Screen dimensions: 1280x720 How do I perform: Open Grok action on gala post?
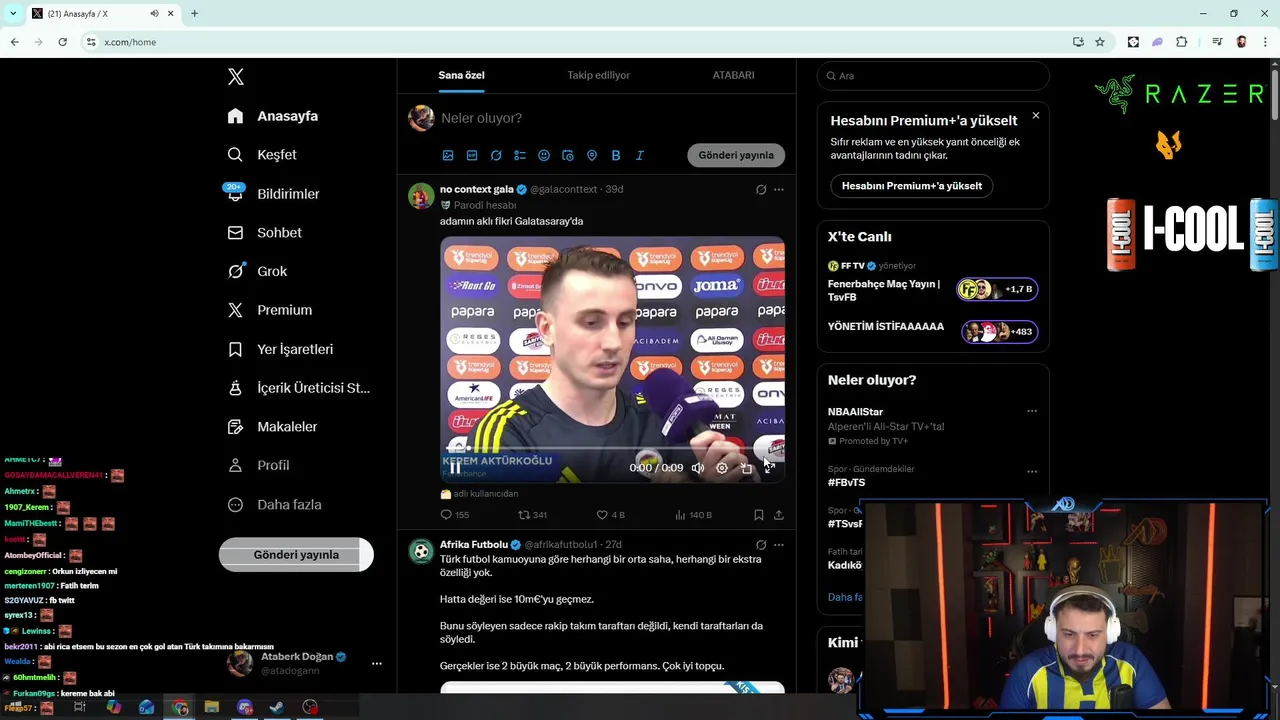coord(761,189)
